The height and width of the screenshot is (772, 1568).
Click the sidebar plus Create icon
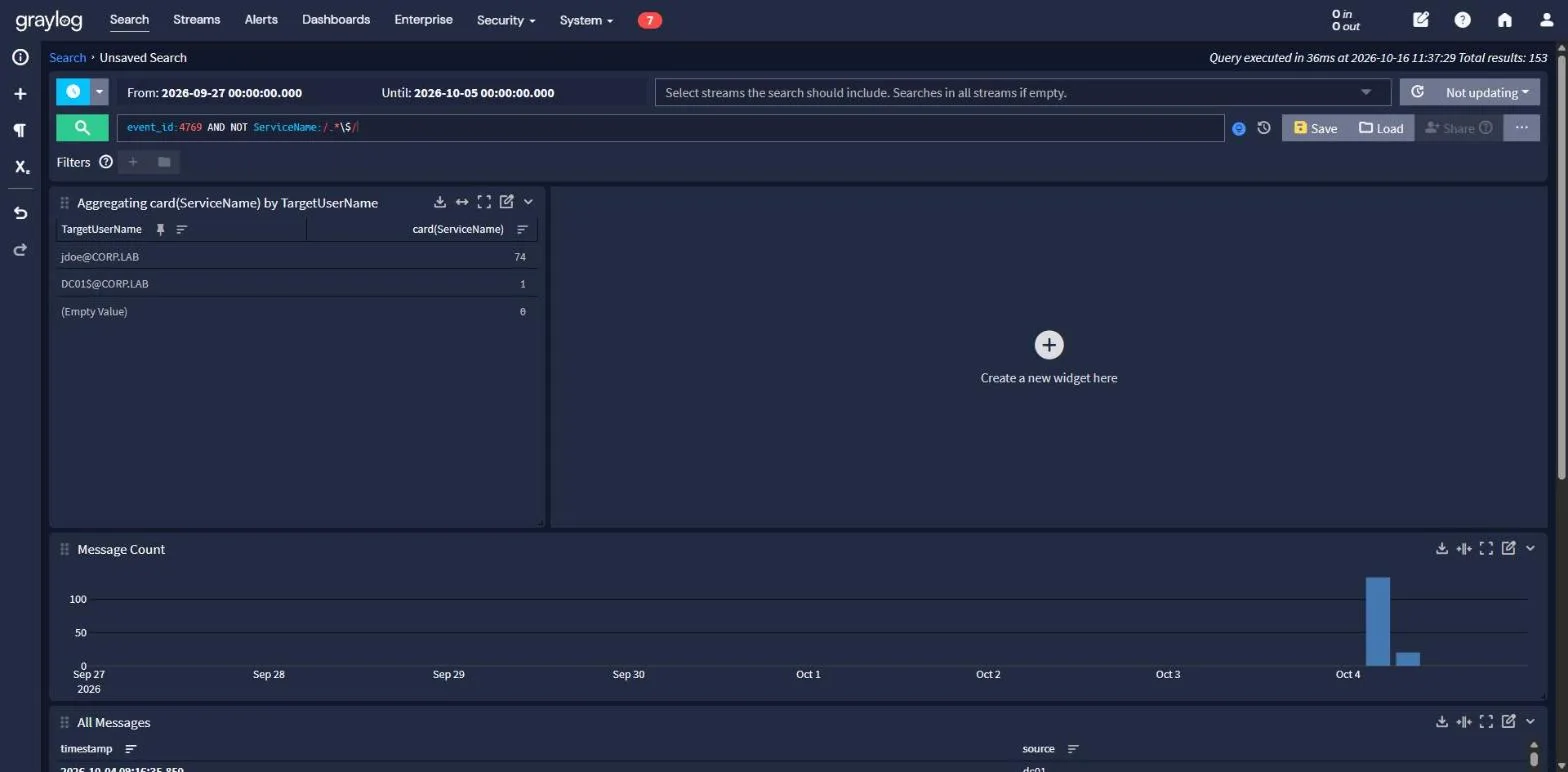(20, 94)
